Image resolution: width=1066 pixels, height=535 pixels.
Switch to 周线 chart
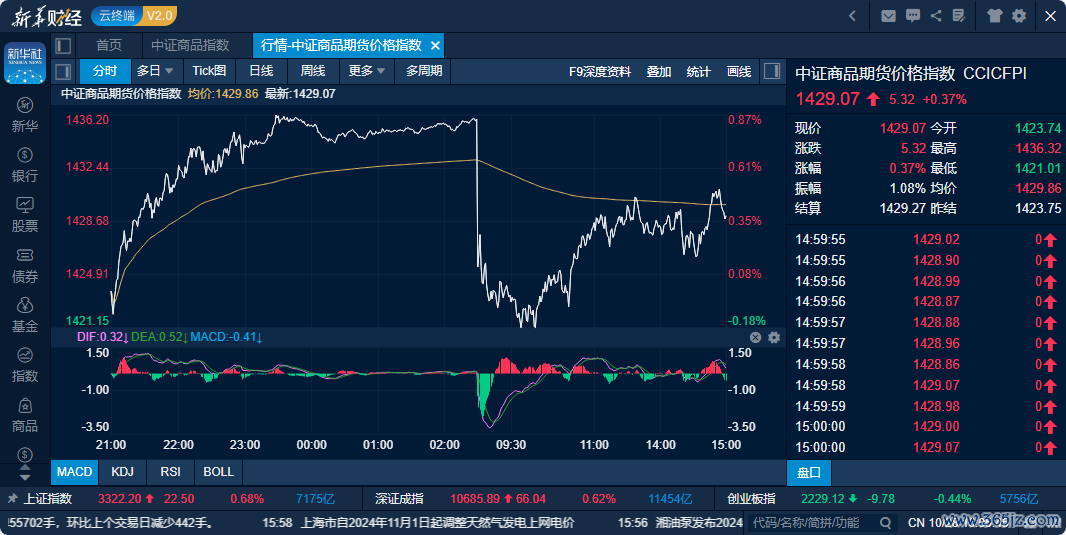pos(313,71)
